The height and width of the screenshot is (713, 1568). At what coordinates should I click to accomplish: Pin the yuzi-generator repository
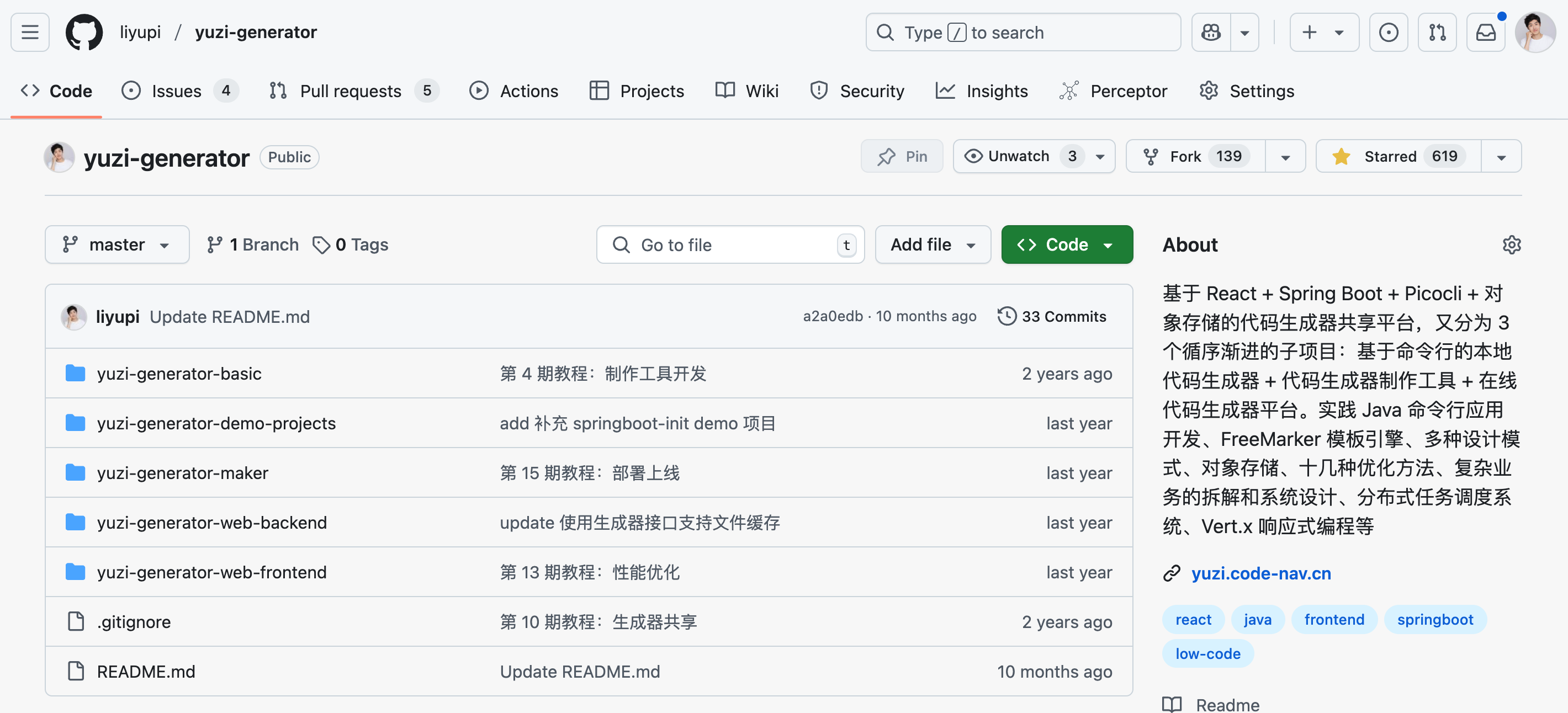[x=902, y=156]
